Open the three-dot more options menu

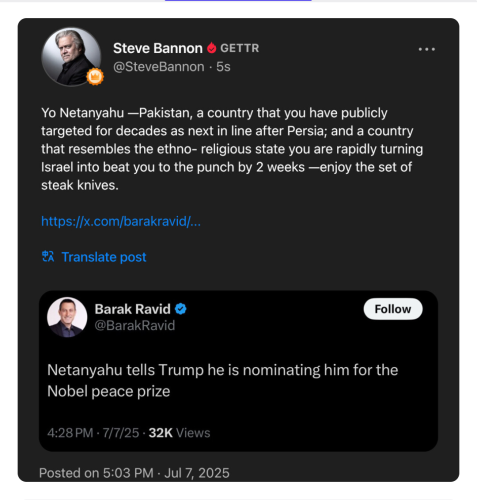427,49
